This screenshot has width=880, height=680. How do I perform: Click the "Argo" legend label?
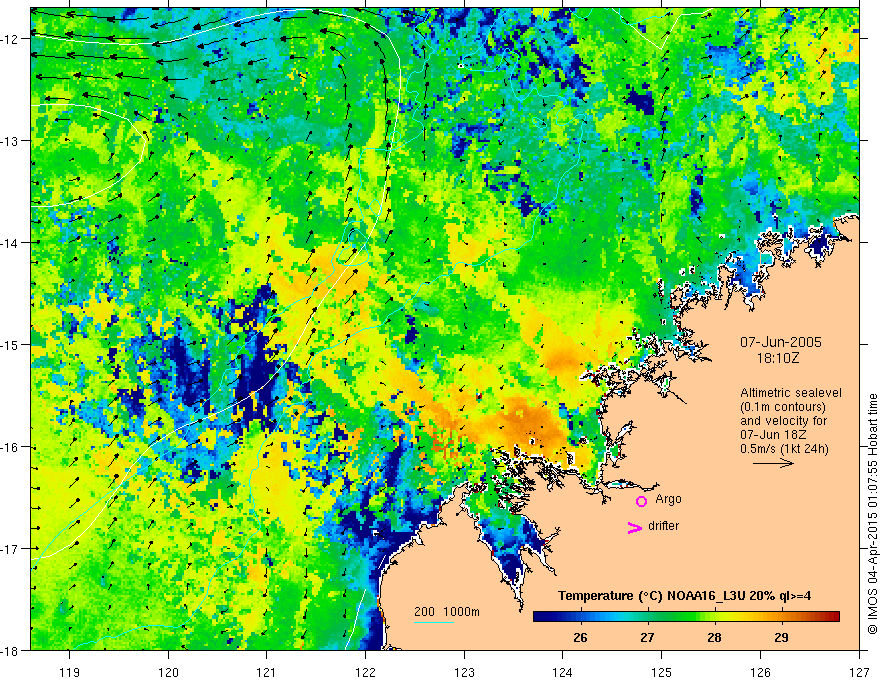click(x=668, y=499)
